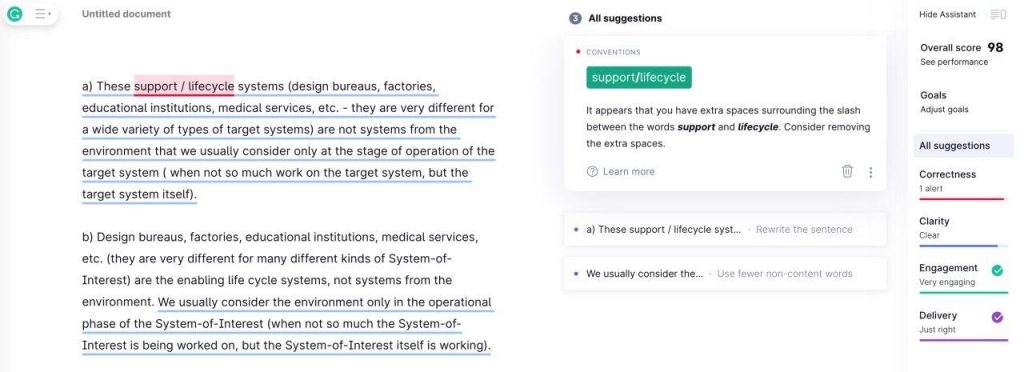Click the Hide Assistant panel icon

(x=998, y=14)
